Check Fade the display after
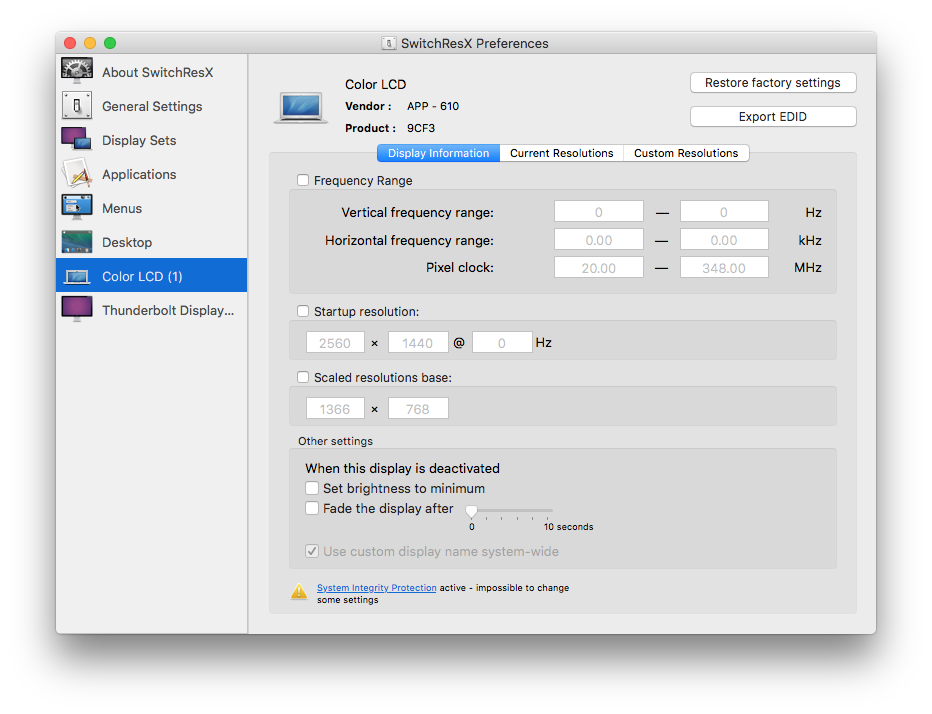 tap(312, 508)
